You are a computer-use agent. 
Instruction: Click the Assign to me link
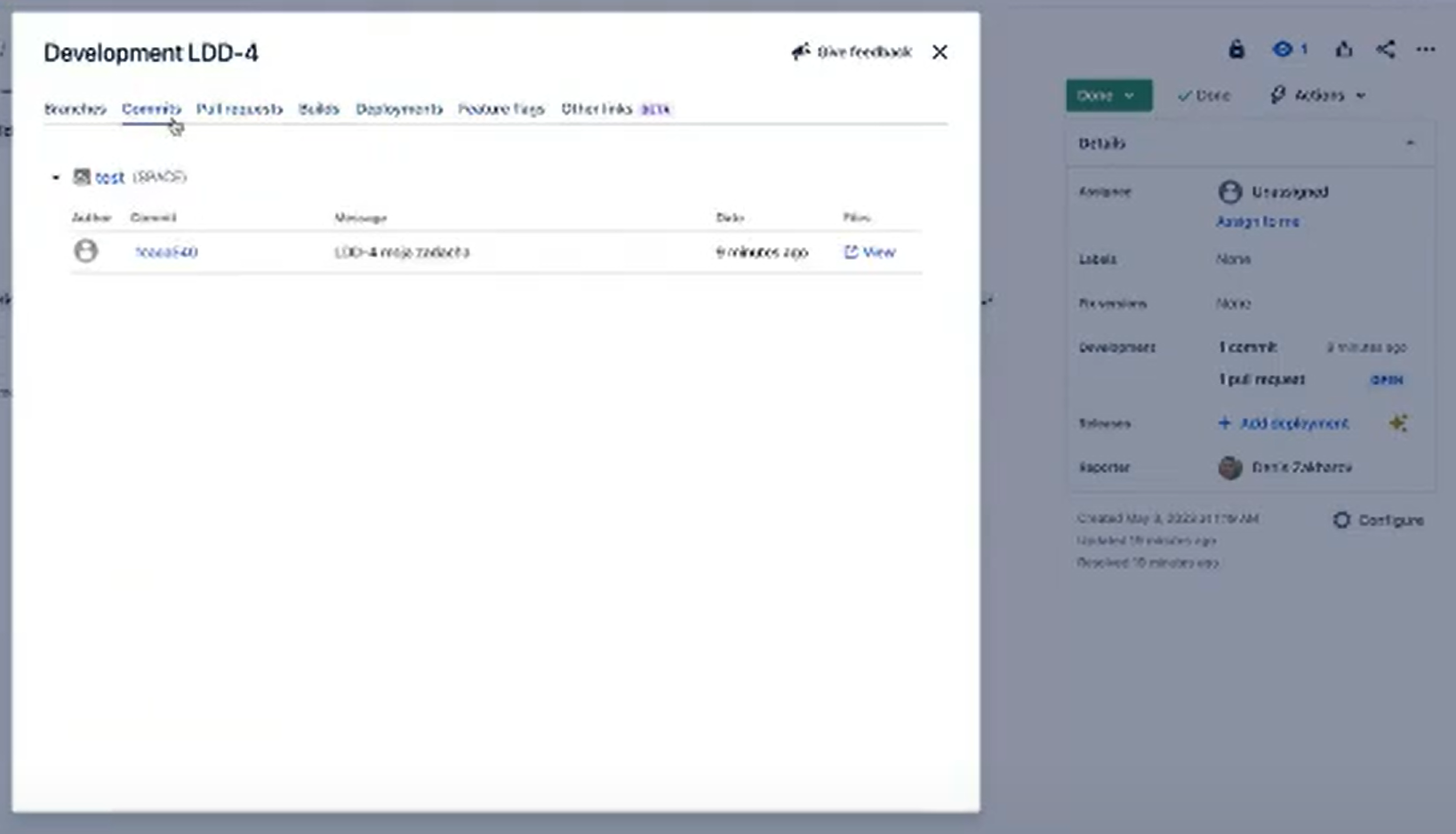point(1257,221)
